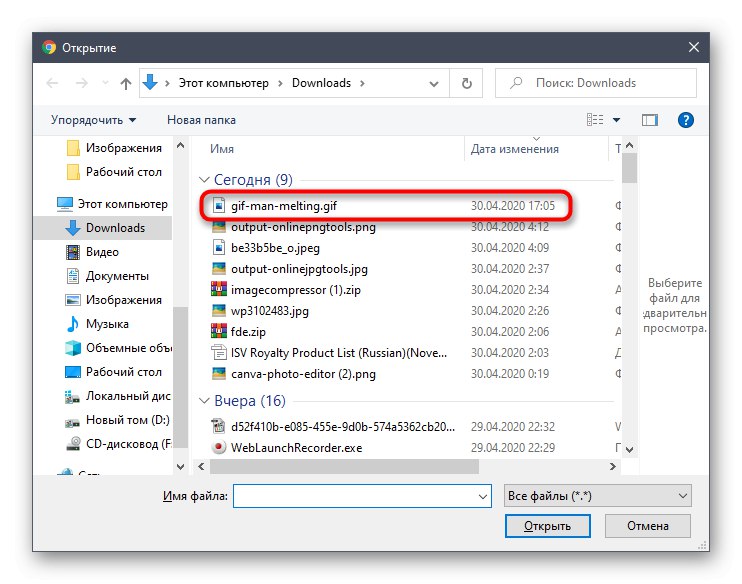742x584 pixels.
Task: Click the sidebar up scroll arrow
Action: pyautogui.click(x=180, y=145)
